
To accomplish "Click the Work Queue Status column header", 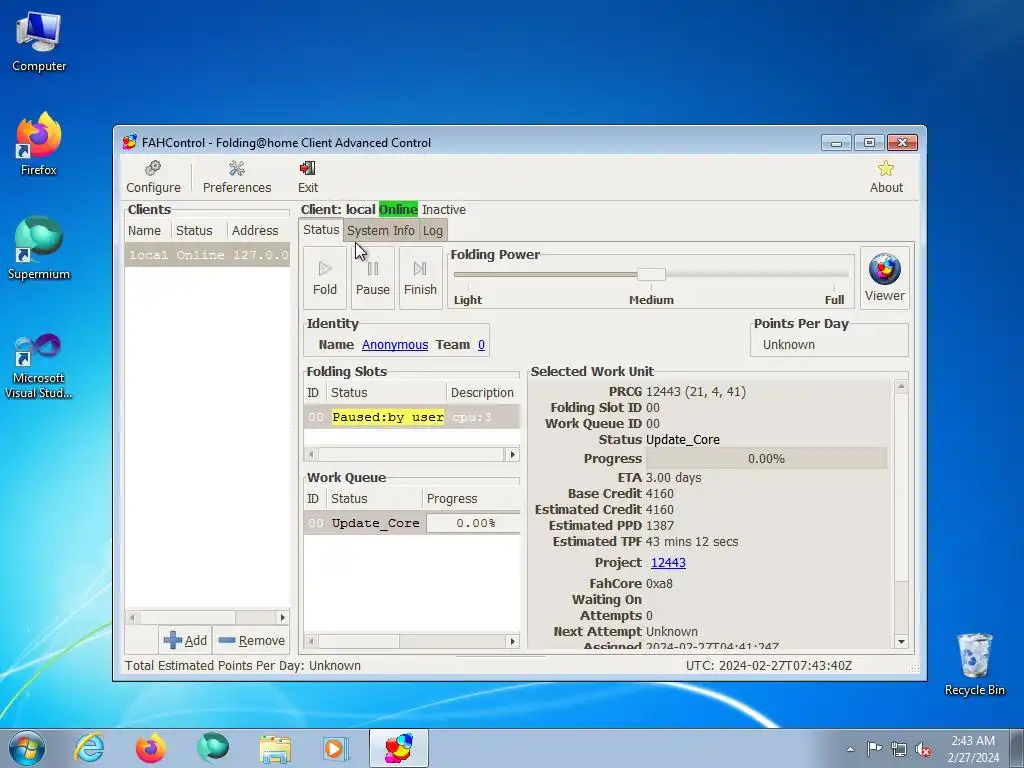I will click(x=374, y=498).
